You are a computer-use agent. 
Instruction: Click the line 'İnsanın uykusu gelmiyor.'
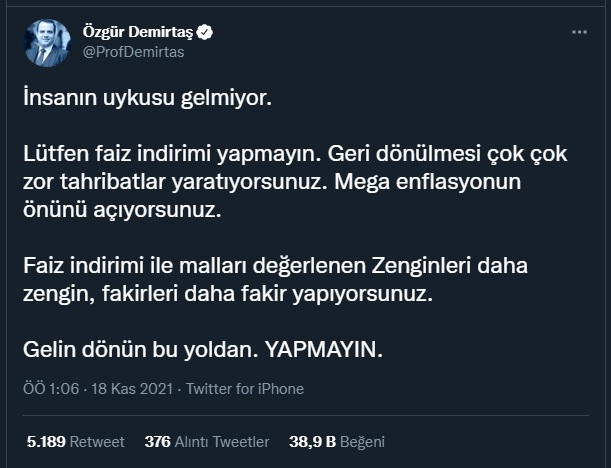click(146, 100)
